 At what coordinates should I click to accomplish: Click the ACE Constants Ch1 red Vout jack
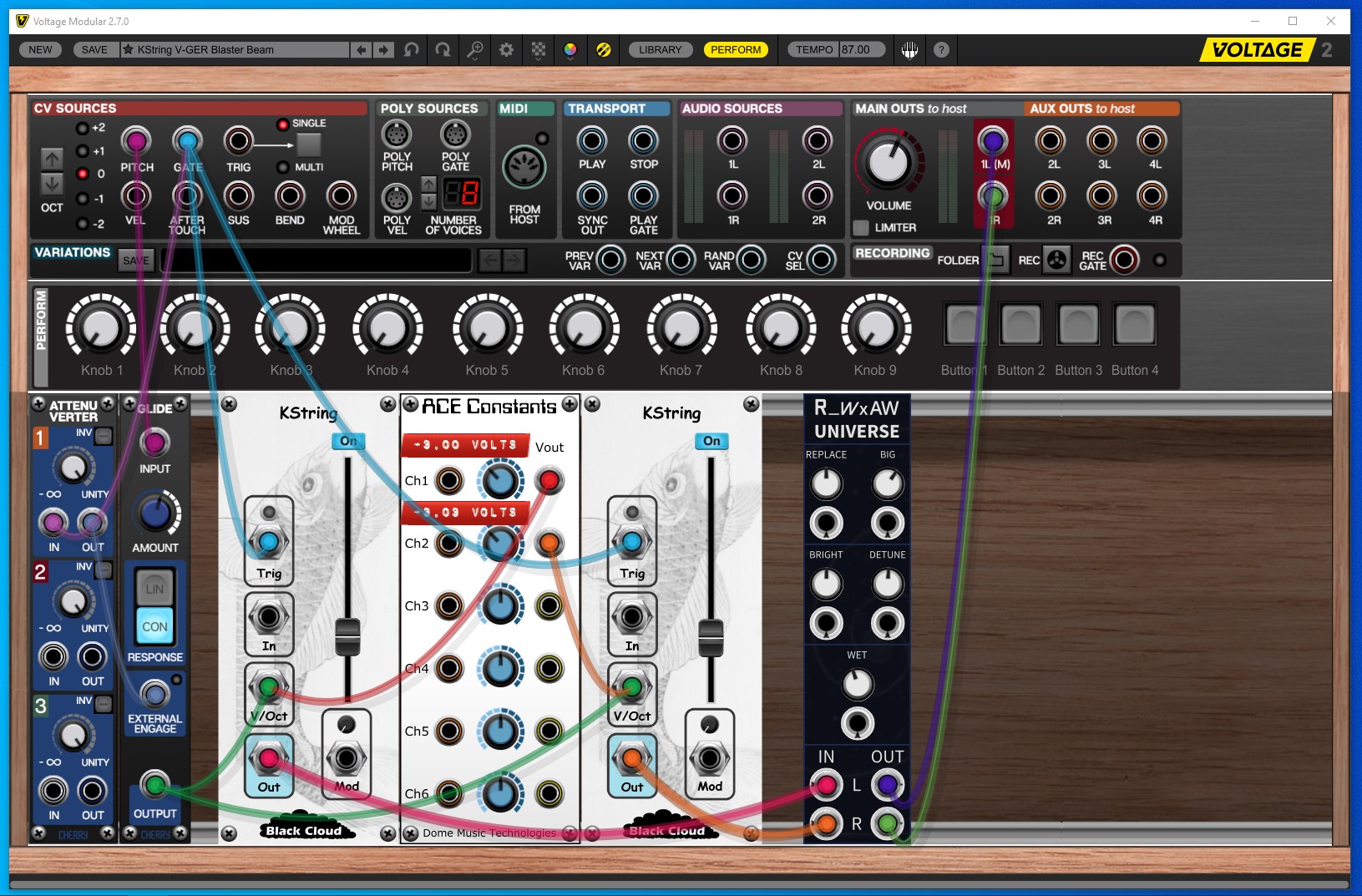click(549, 480)
